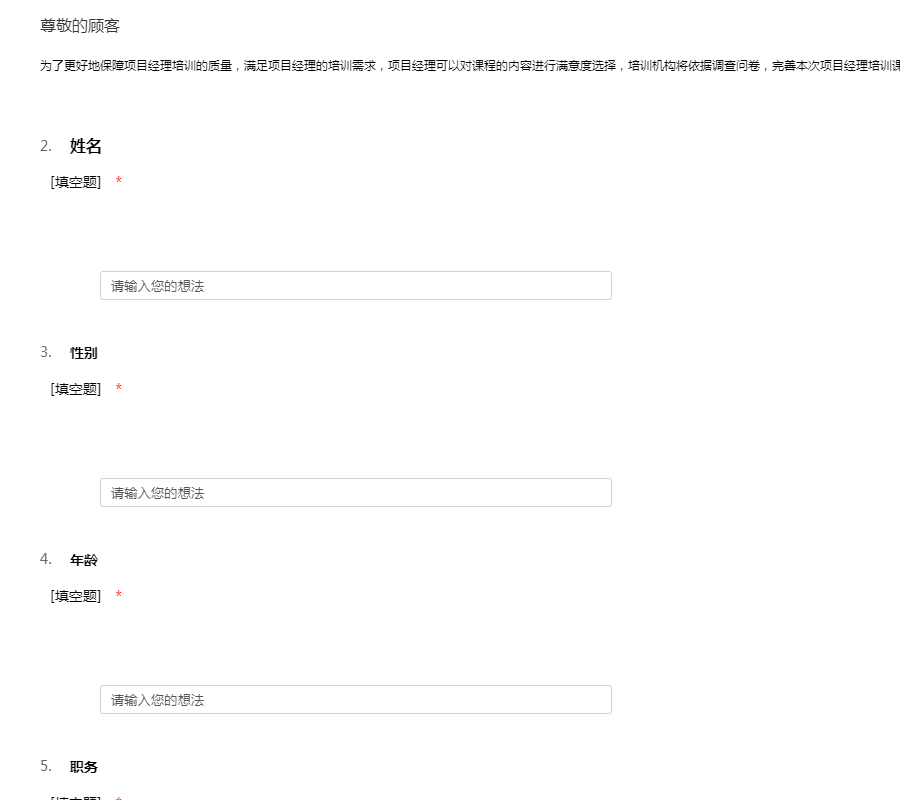Click the red required asterisk for 职务
Image resolution: width=900 pixels, height=800 pixels.
[119, 798]
